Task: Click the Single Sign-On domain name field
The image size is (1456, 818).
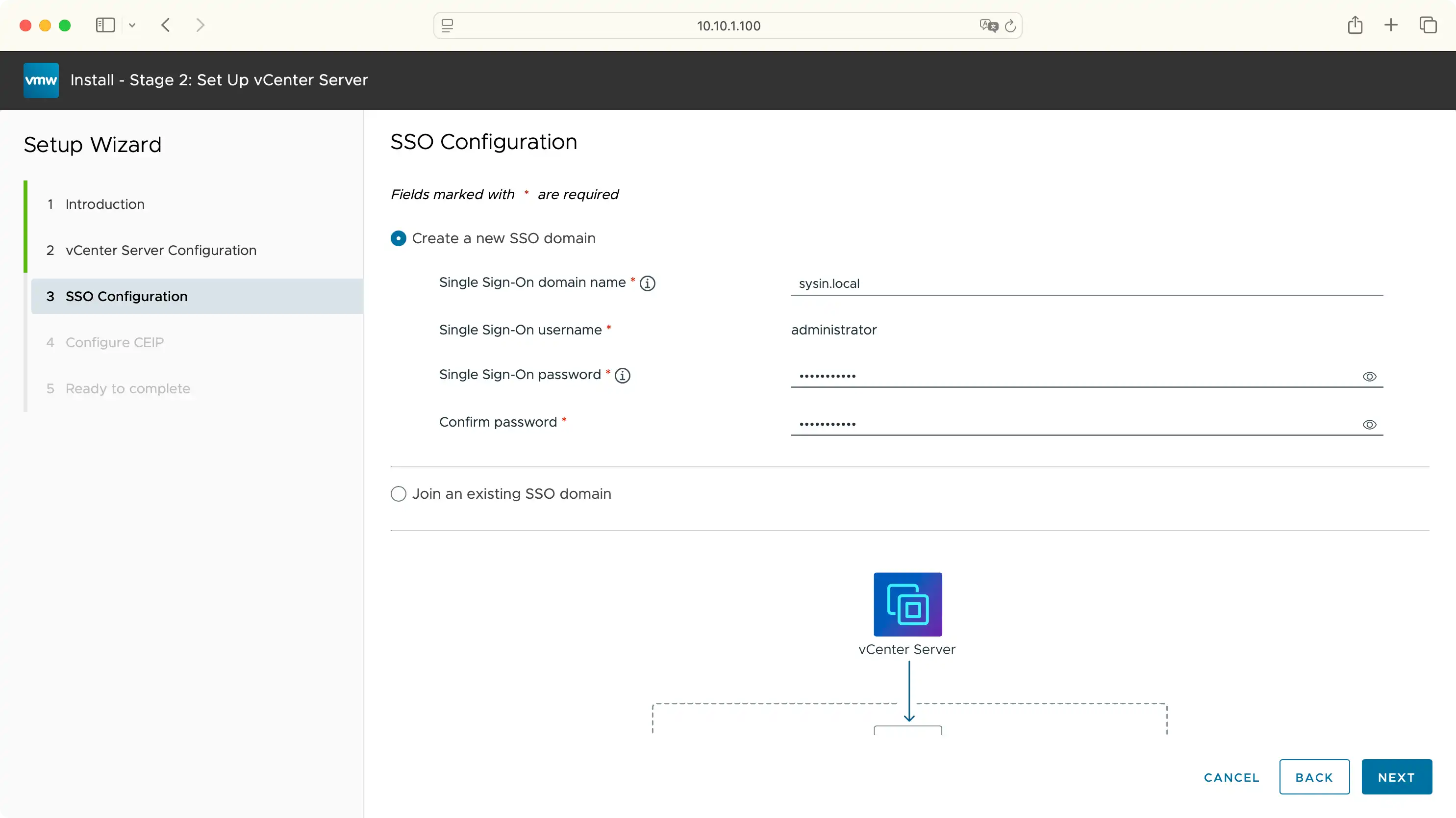Action: (1086, 283)
